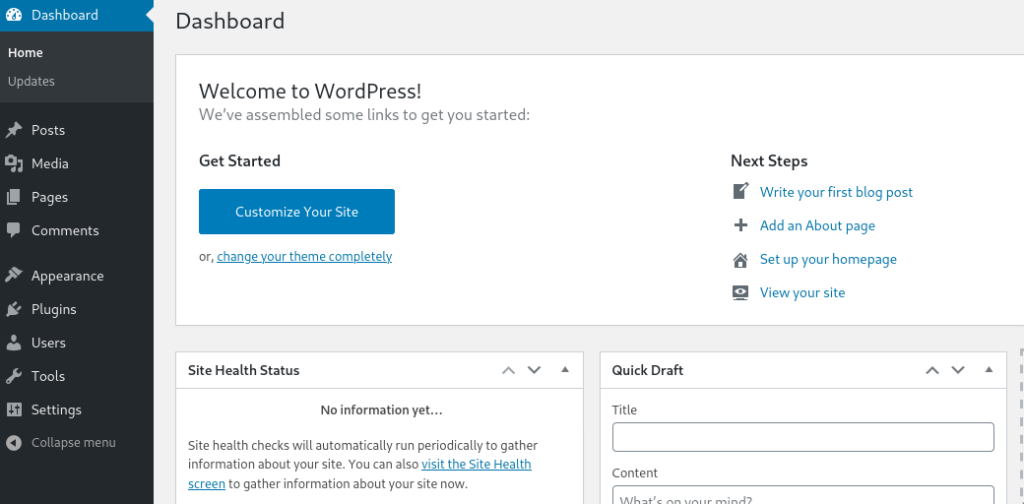Click the Collapse menu arrow icon

tap(14, 443)
